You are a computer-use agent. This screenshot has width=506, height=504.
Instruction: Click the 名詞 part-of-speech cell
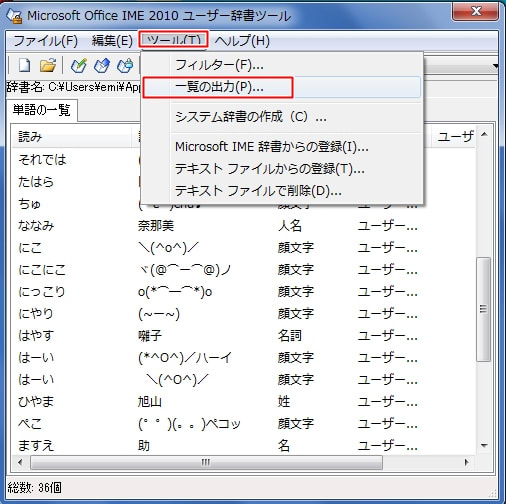[x=290, y=336]
